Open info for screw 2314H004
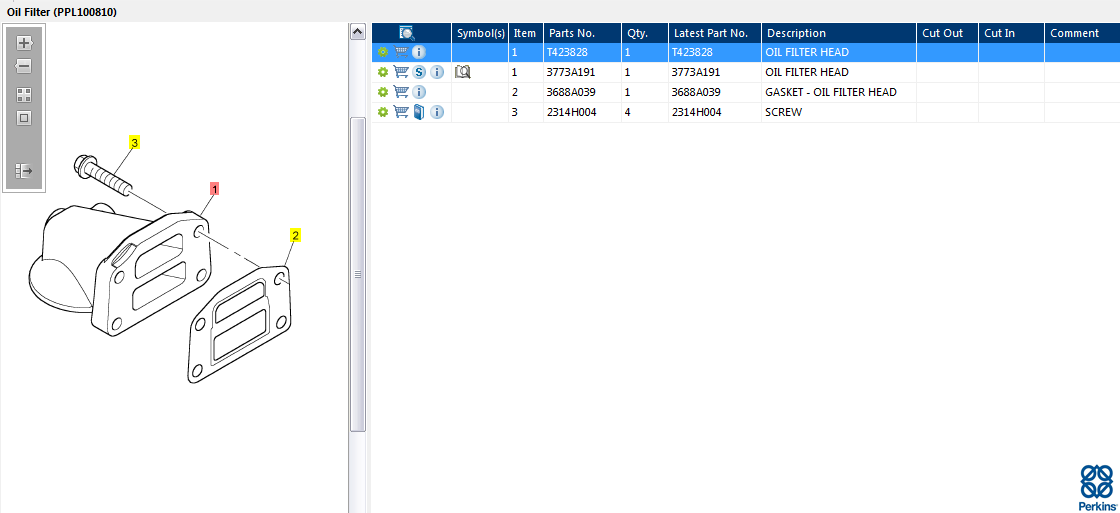Image resolution: width=1120 pixels, height=513 pixels. (x=437, y=112)
